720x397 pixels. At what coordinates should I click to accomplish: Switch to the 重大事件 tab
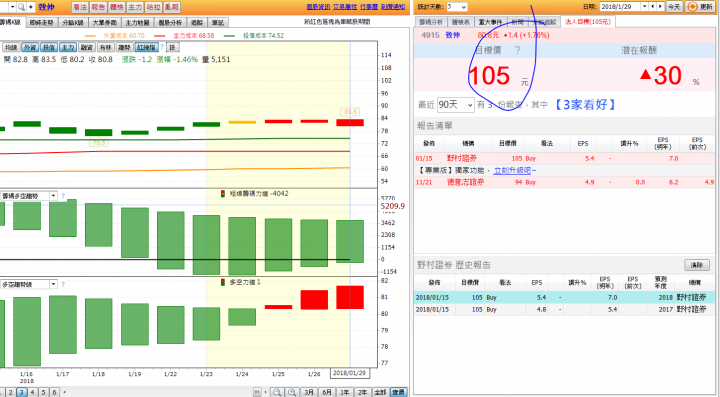pyautogui.click(x=490, y=22)
